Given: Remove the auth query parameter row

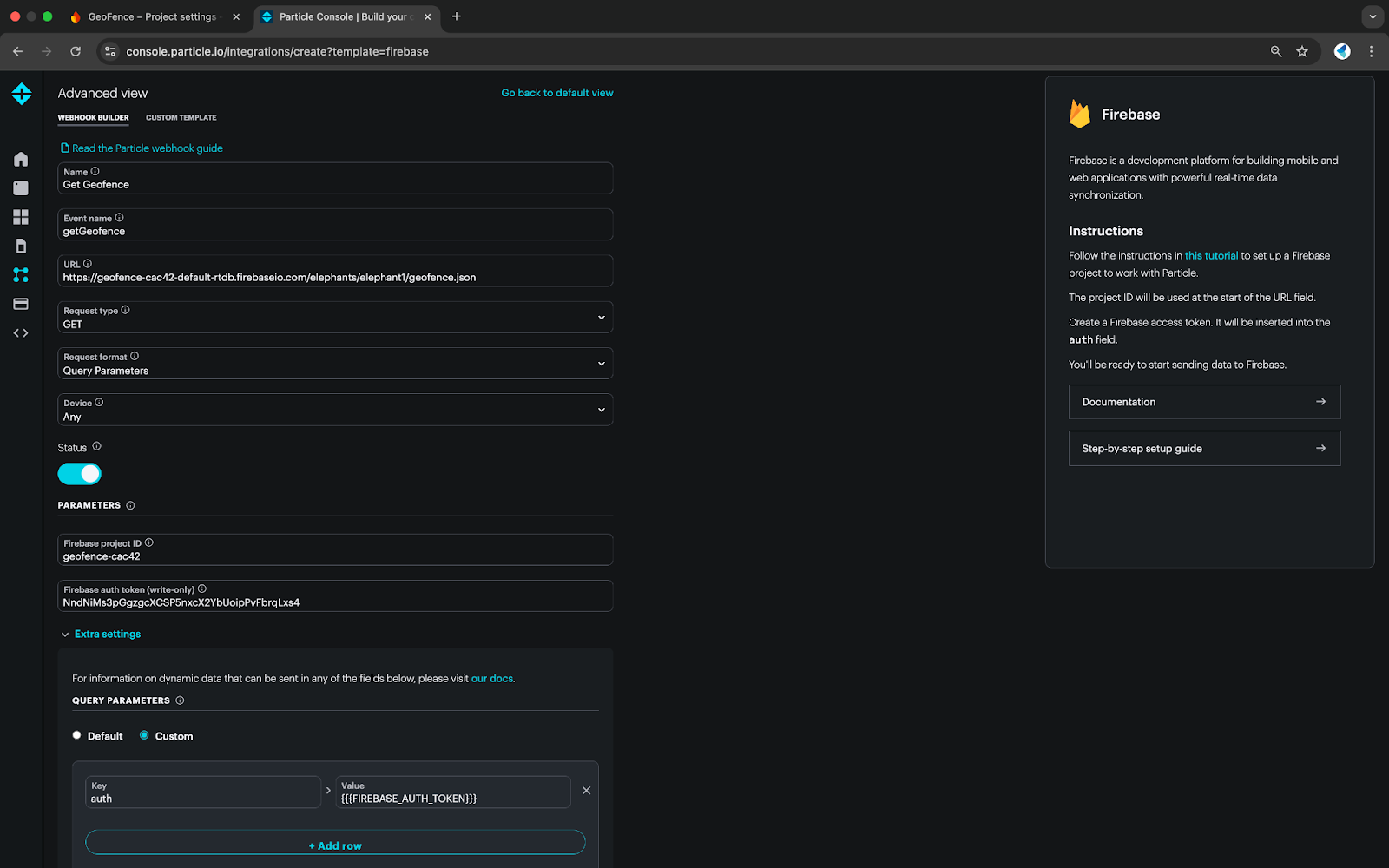Looking at the screenshot, I should click(586, 791).
